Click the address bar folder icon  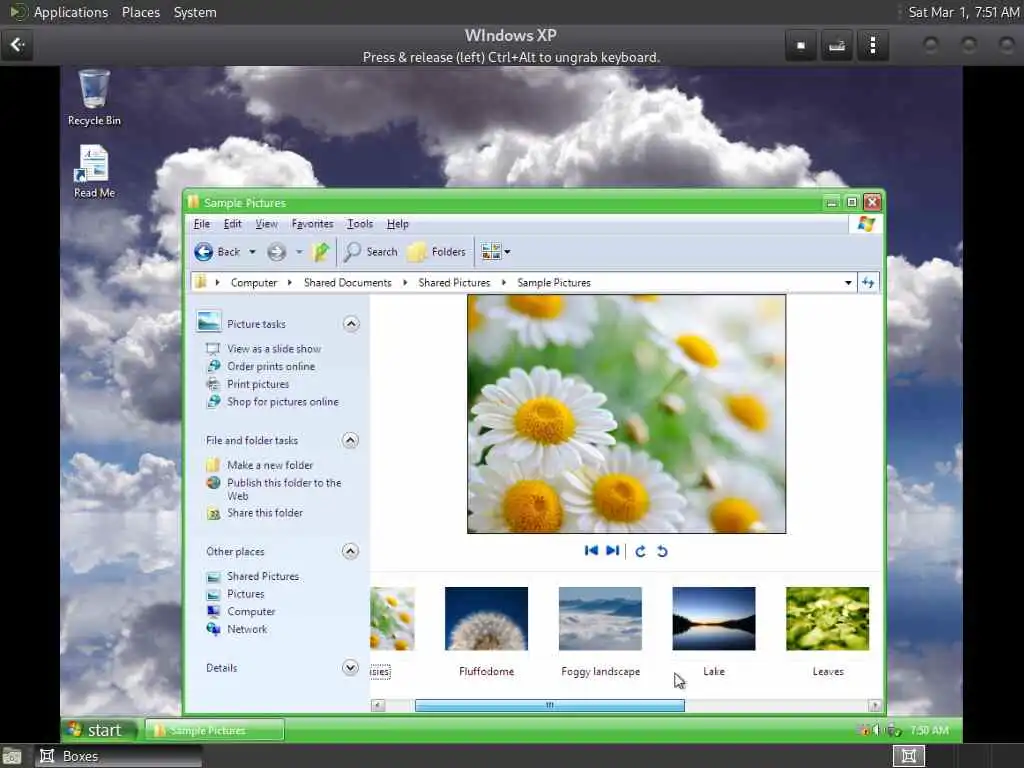[200, 282]
